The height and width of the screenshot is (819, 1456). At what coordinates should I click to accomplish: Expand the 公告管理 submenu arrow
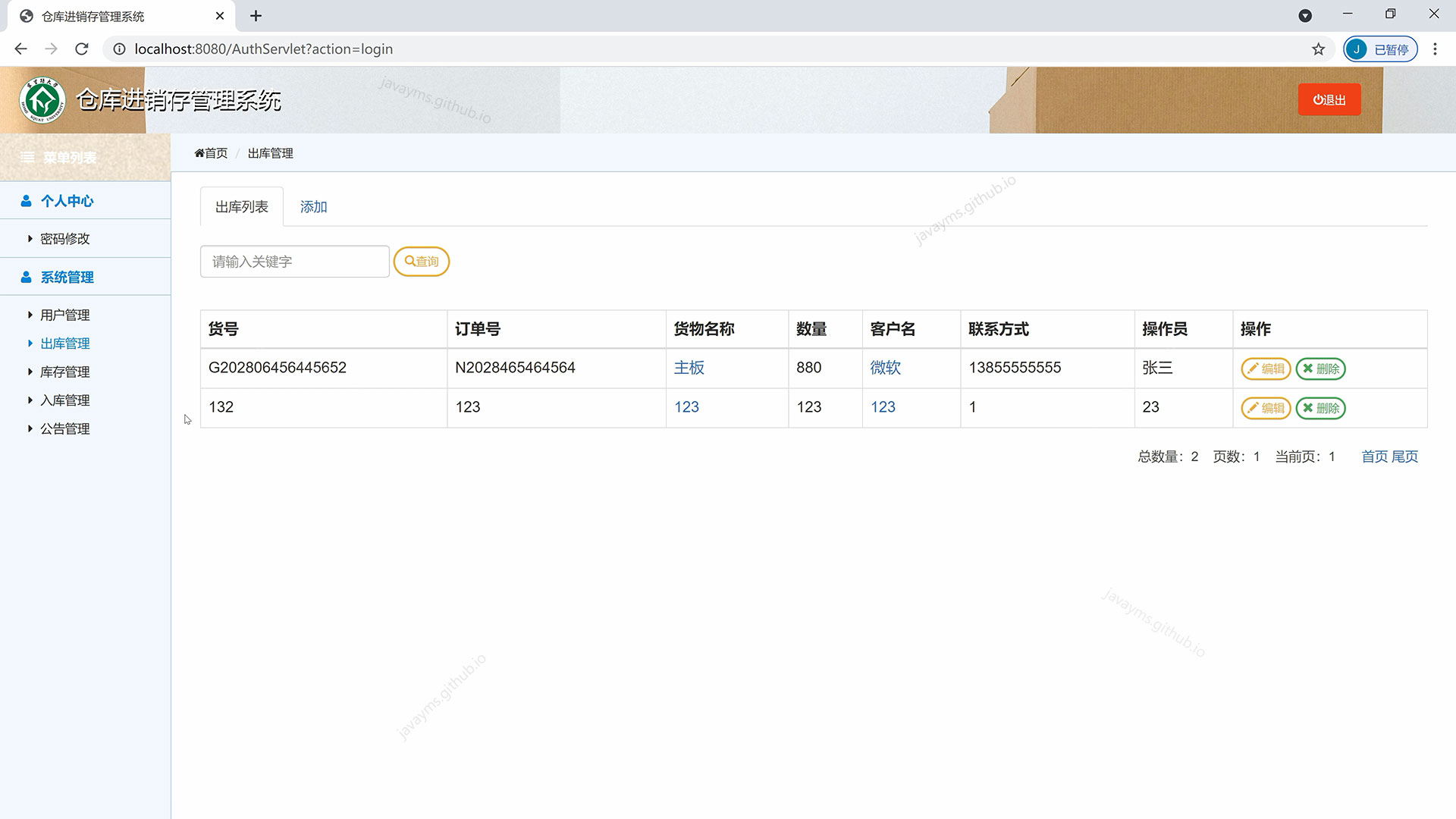pos(30,428)
